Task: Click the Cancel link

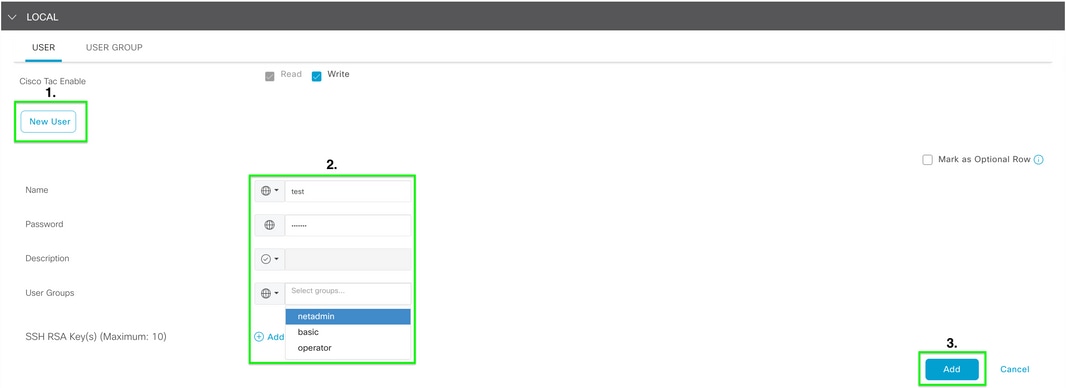Action: tap(1014, 369)
